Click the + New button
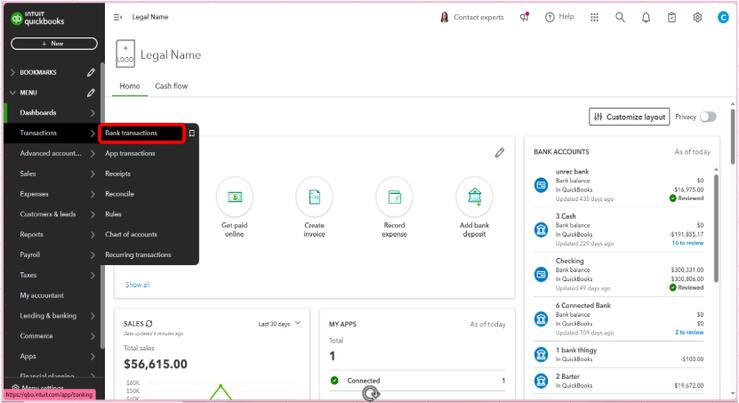This screenshot has height=403, width=739. click(54, 43)
